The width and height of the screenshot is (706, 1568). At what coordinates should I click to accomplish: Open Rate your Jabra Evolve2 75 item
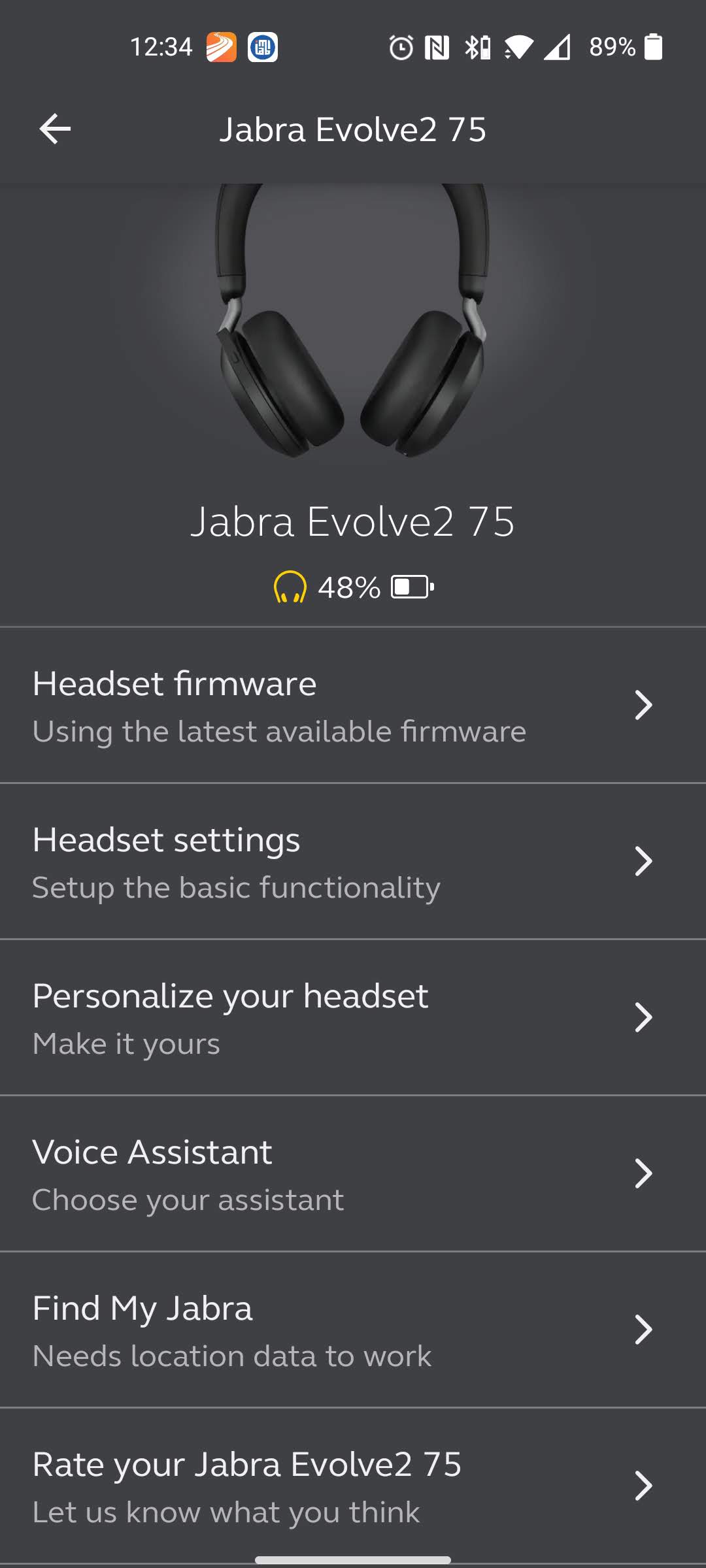(x=353, y=1486)
